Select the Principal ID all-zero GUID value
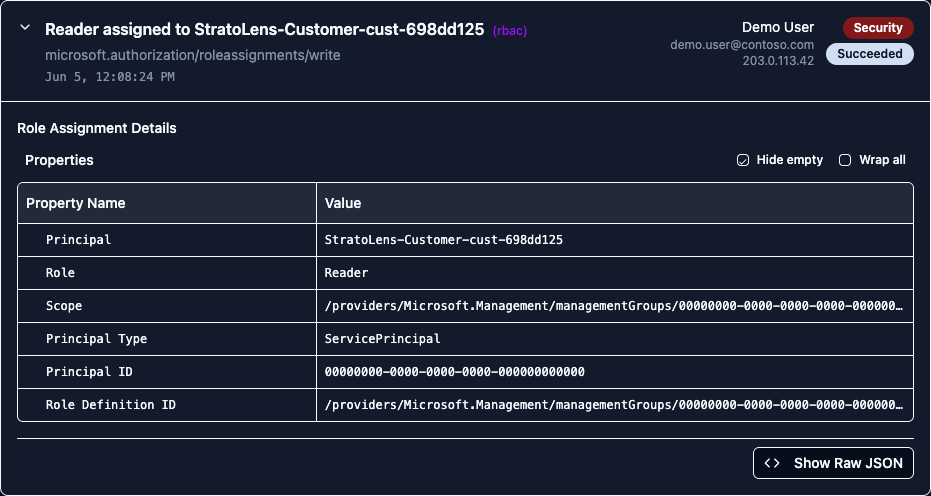Screen dimensions: 931x496 (615, 372)
